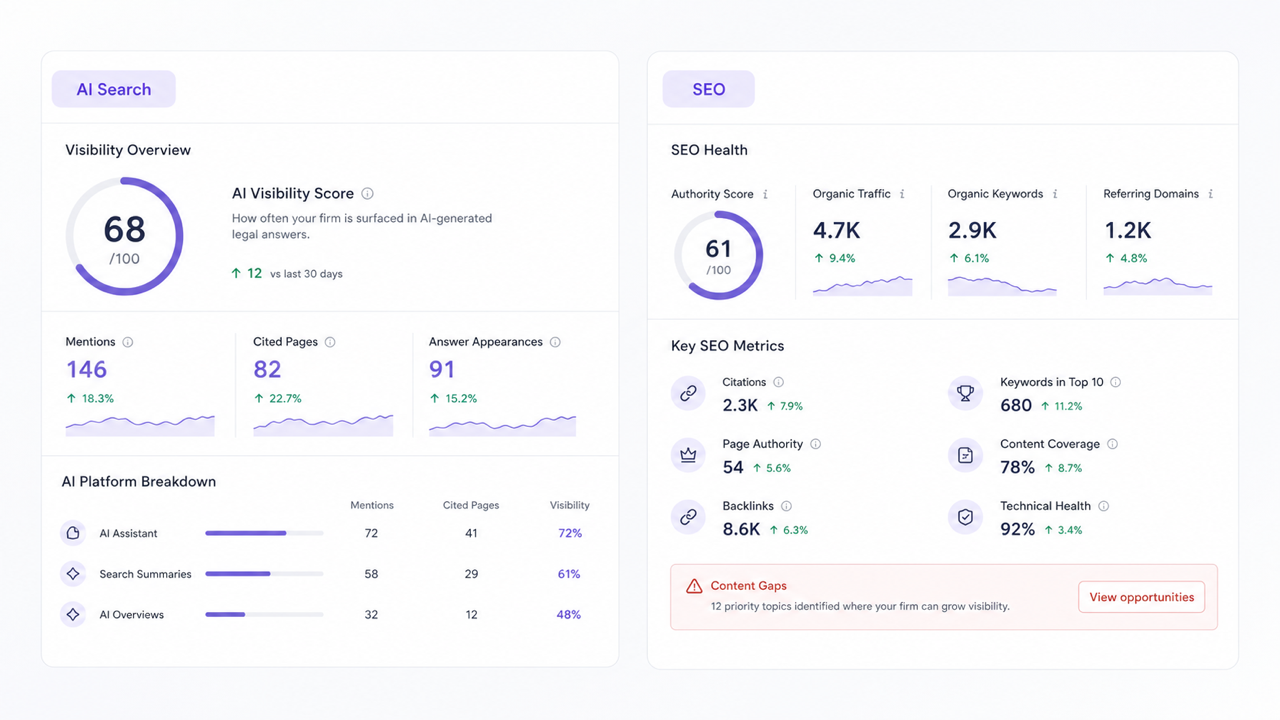Viewport: 1280px width, 720px height.
Task: Click the Search Summaries visibility 61%
Action: pyautogui.click(x=569, y=574)
